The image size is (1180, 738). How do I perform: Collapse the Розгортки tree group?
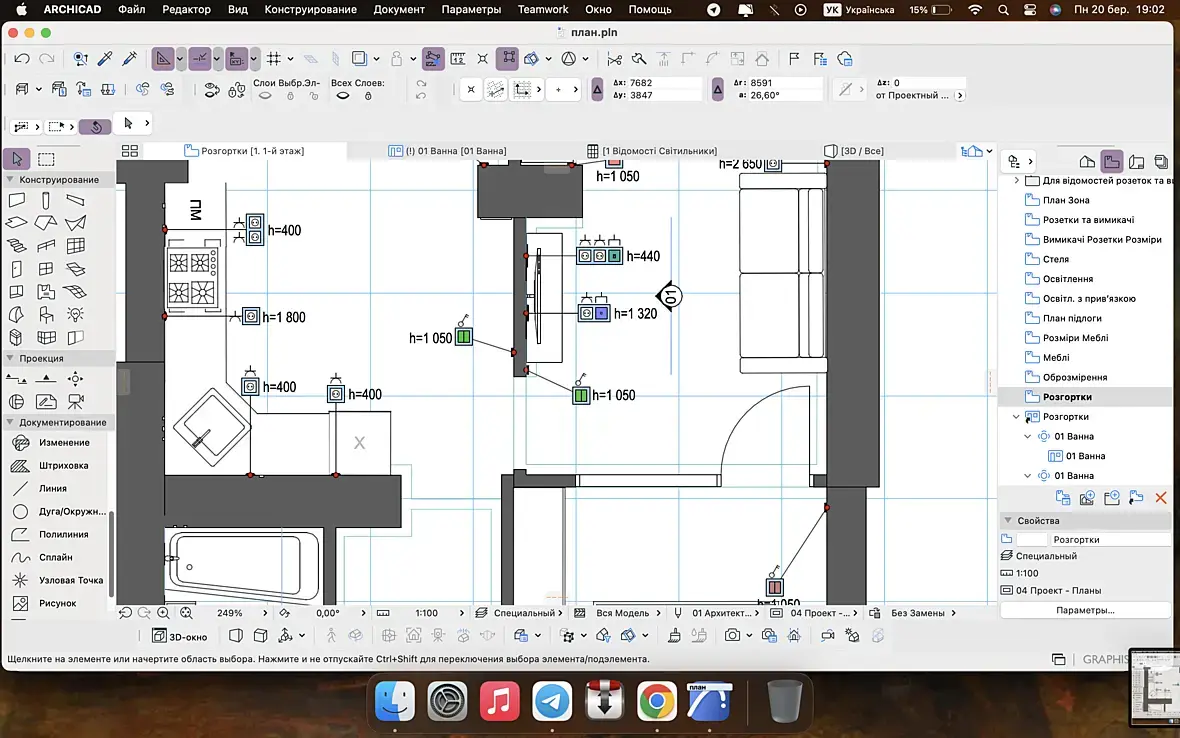1017,417
